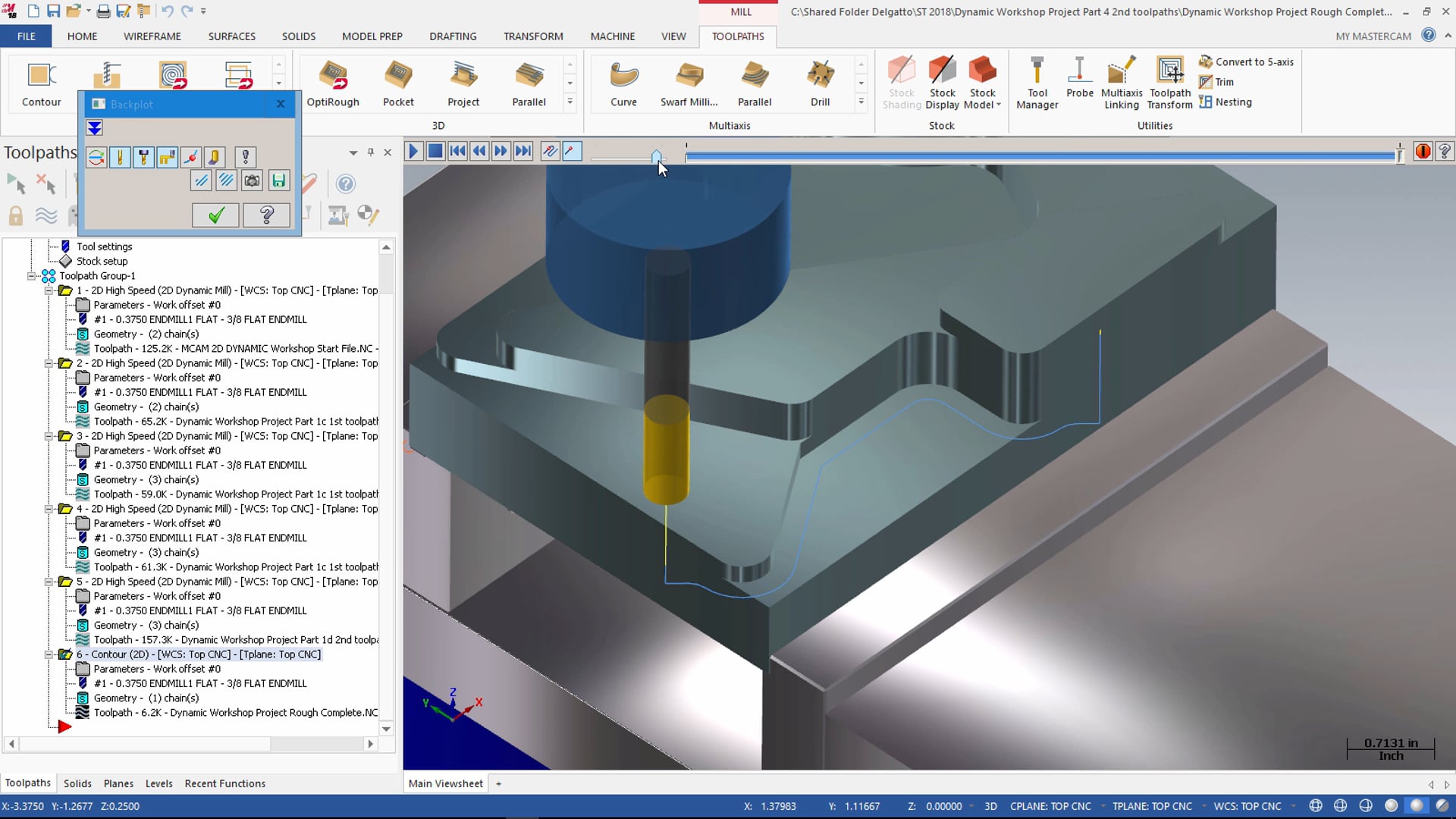Switch to the Levels manager tab

158,783
